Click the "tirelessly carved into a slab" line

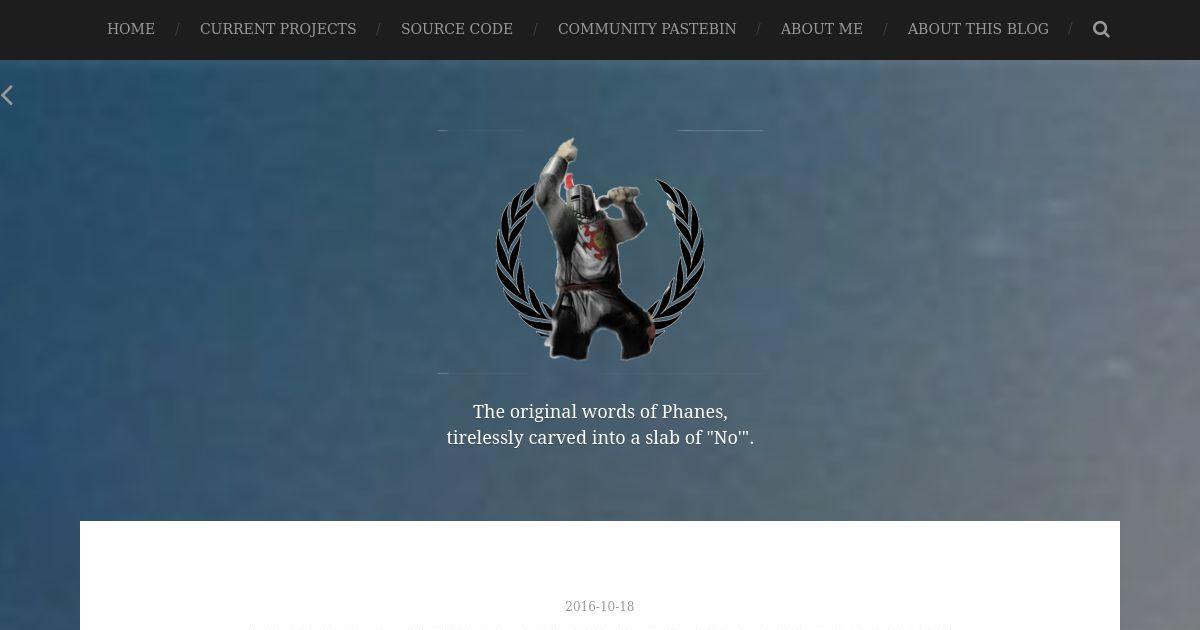(600, 437)
